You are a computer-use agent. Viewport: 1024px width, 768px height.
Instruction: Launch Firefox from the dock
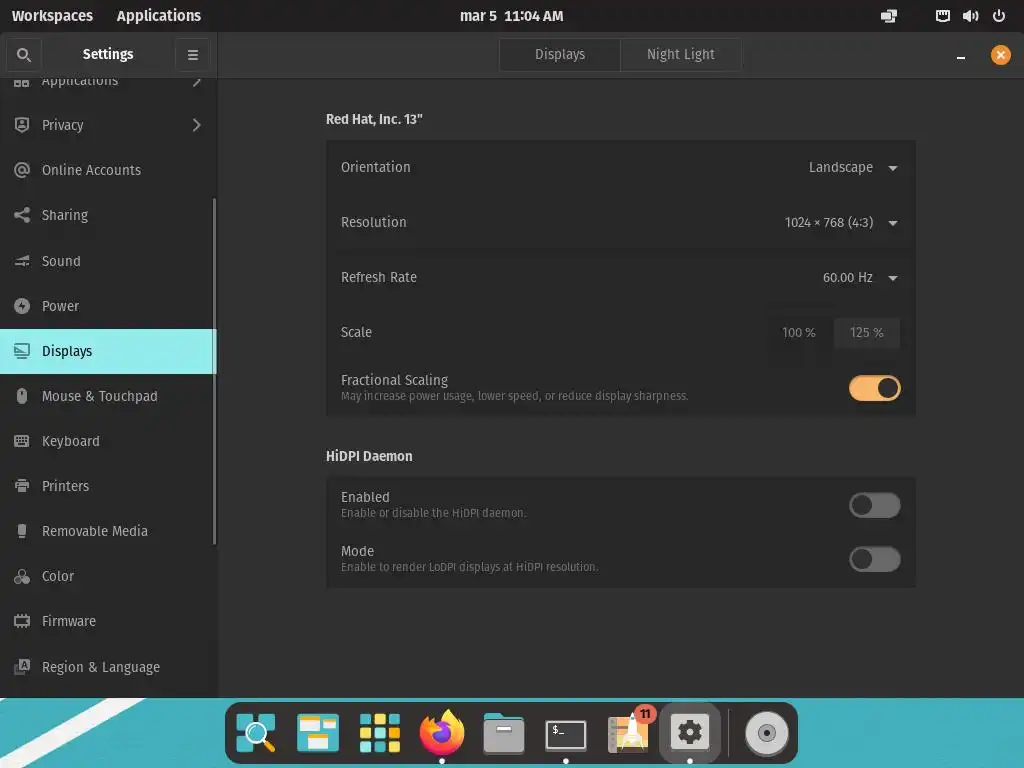442,731
